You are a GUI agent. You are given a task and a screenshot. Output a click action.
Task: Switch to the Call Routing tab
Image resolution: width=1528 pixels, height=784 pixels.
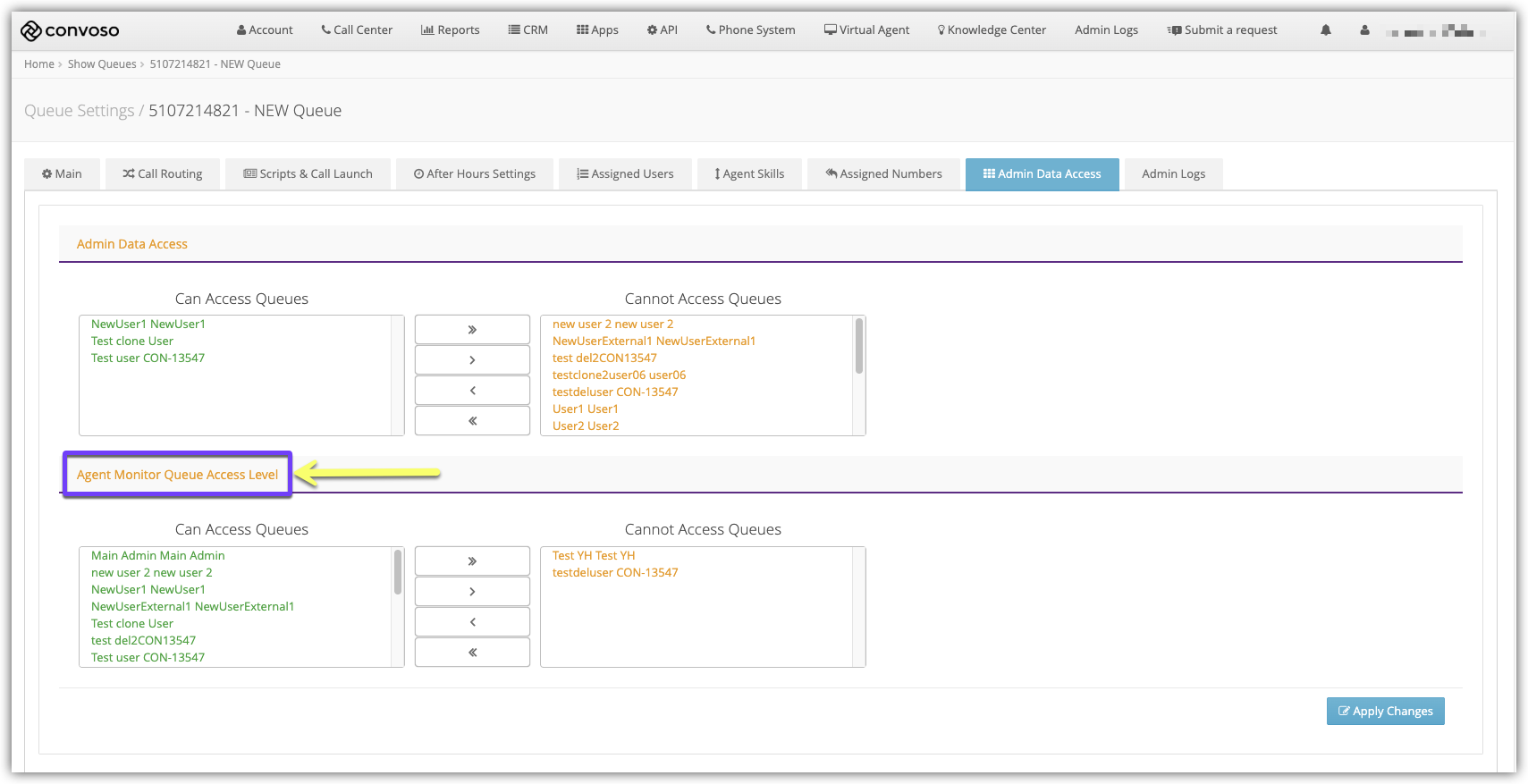163,174
